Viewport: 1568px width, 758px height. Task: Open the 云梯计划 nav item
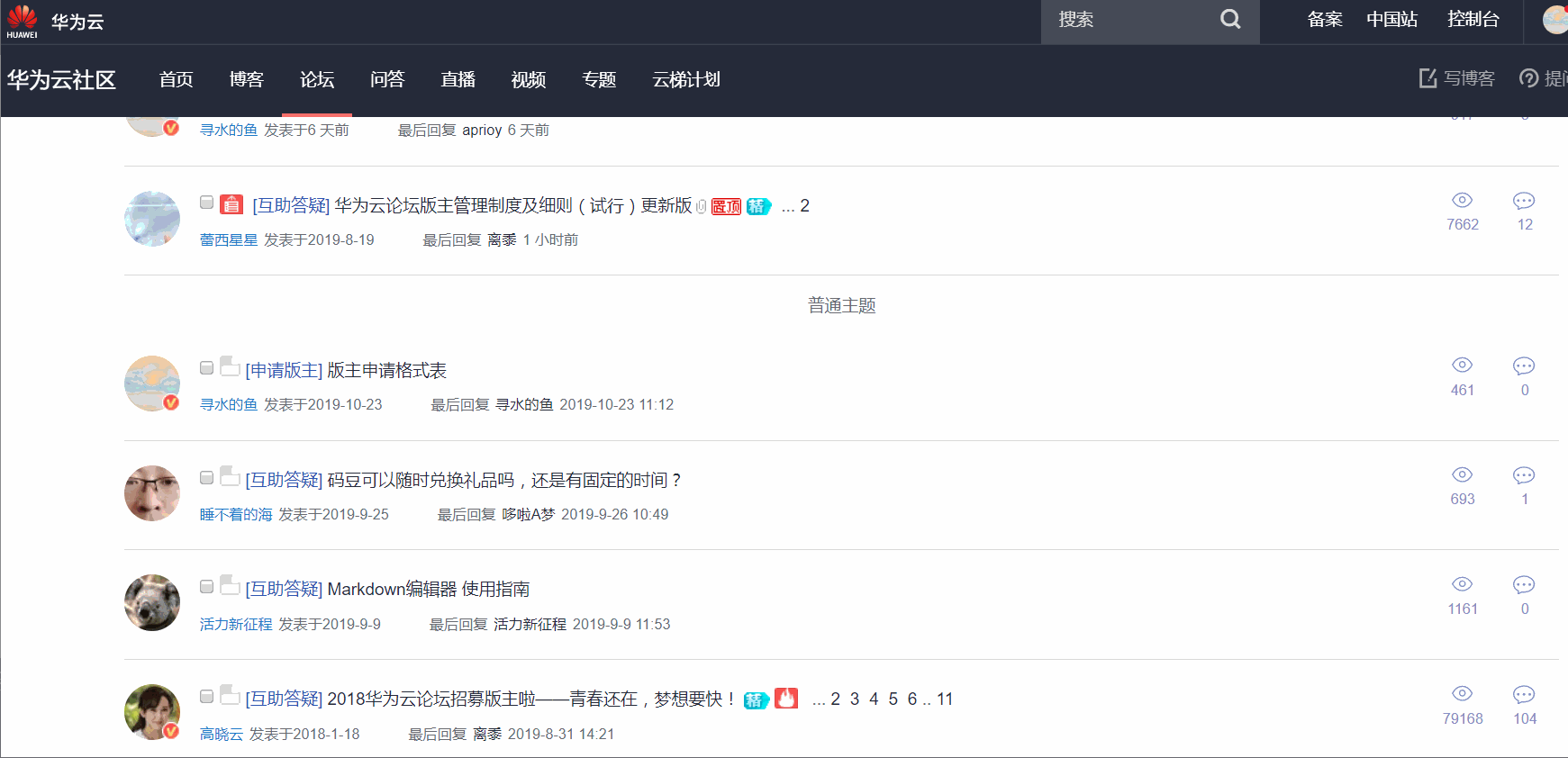pyautogui.click(x=686, y=79)
